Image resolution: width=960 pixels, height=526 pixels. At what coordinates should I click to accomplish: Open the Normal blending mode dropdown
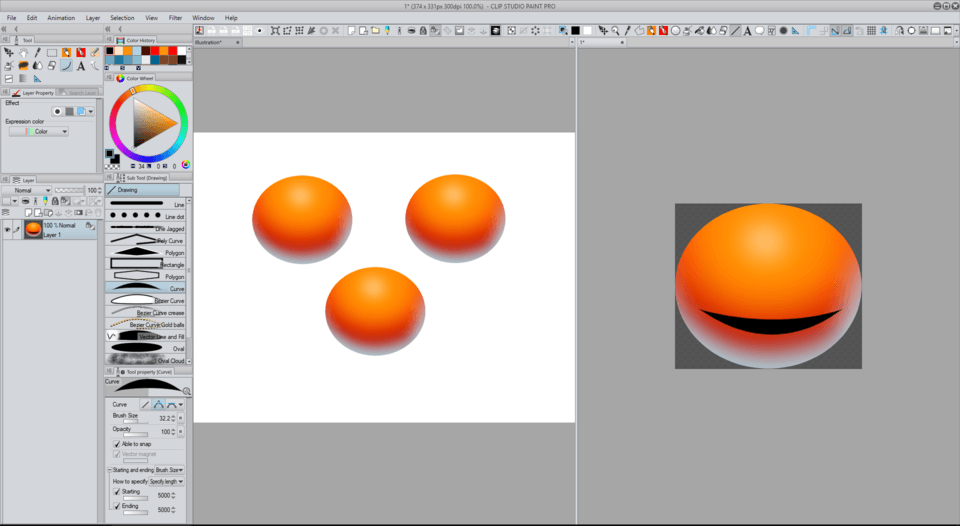(26, 190)
